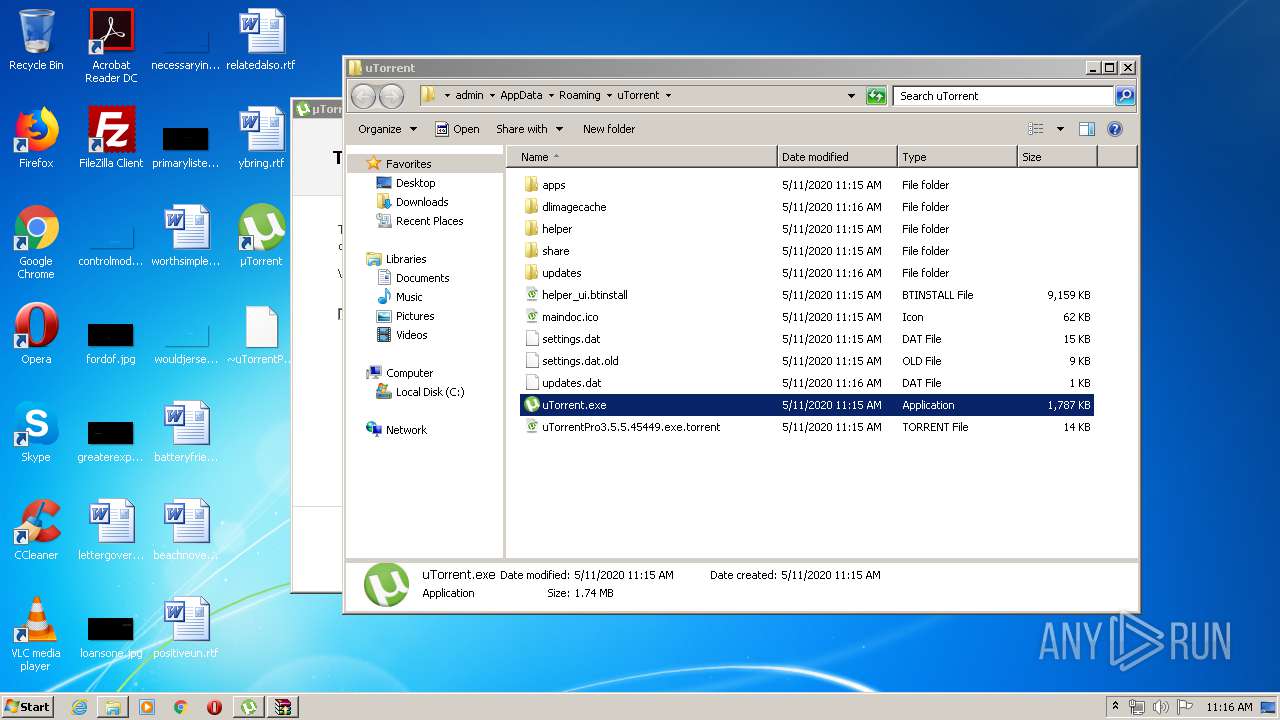Click the AppData breadcrumb segment

click(x=521, y=96)
